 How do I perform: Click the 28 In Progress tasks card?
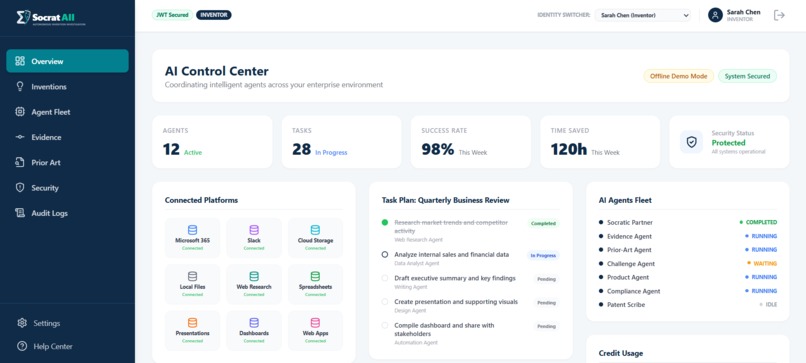341,142
